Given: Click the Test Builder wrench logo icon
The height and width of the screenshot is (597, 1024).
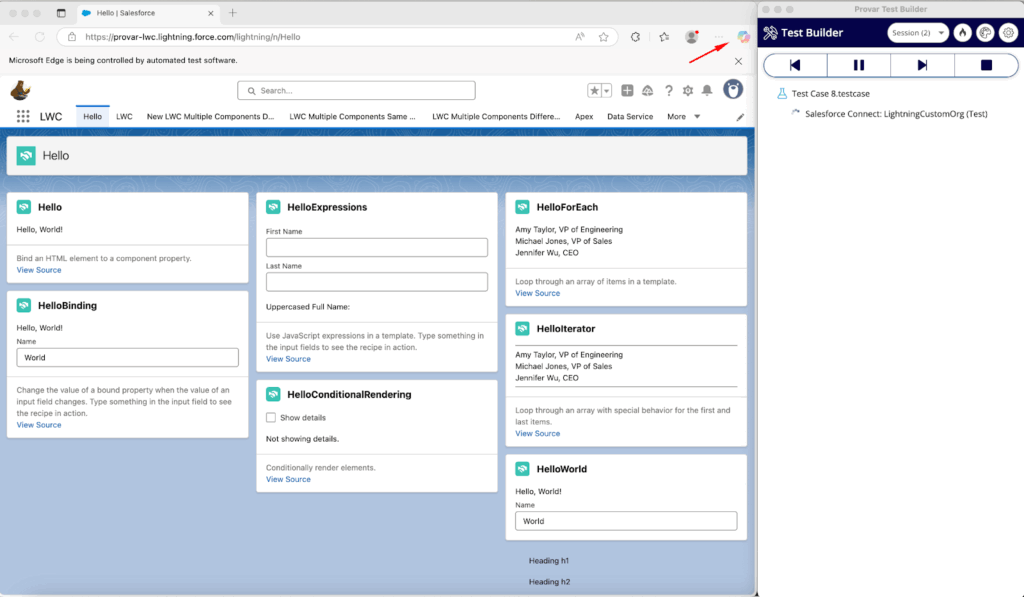Looking at the screenshot, I should 771,33.
